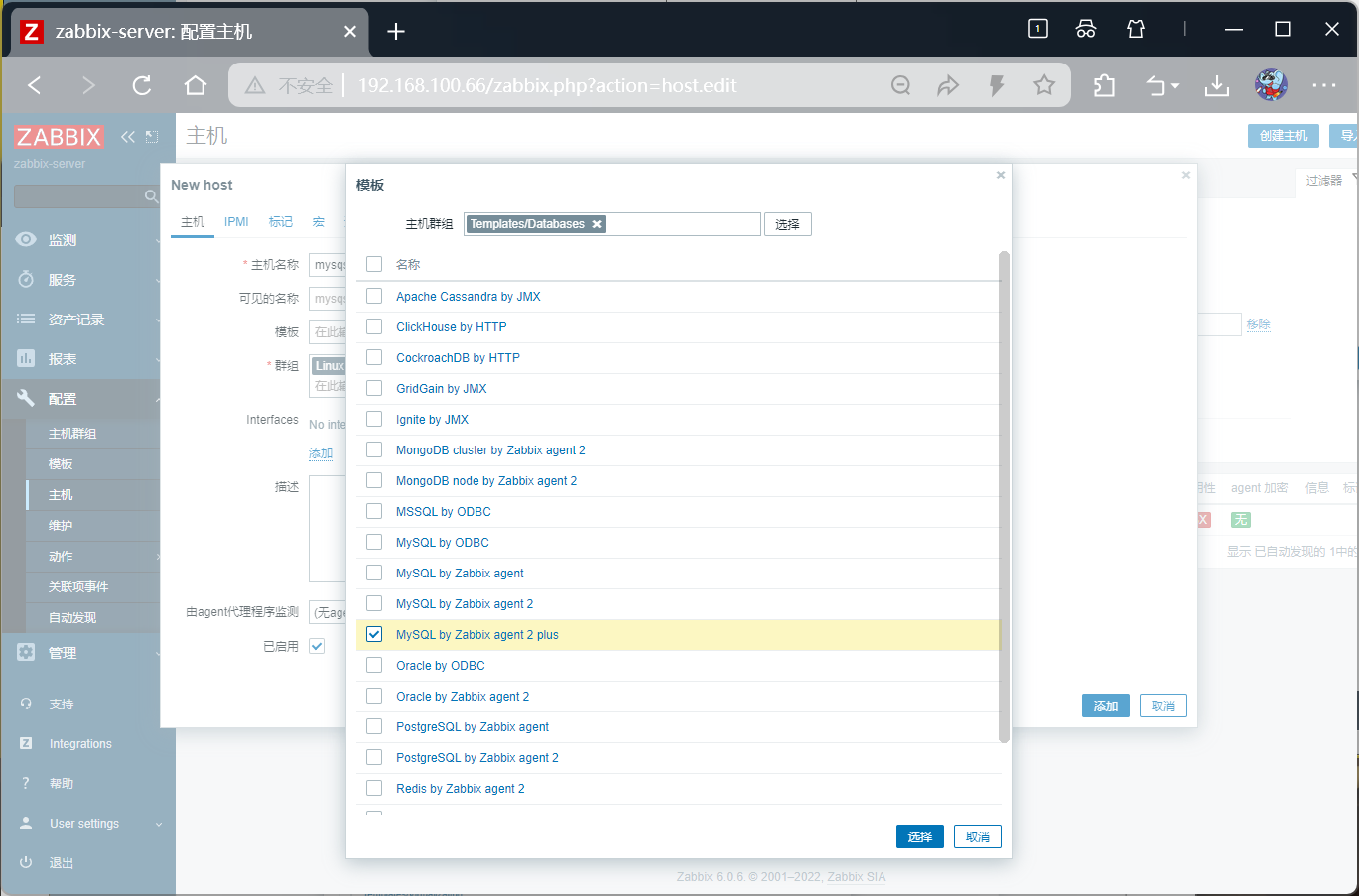Click the ZABBIX logo

59,136
